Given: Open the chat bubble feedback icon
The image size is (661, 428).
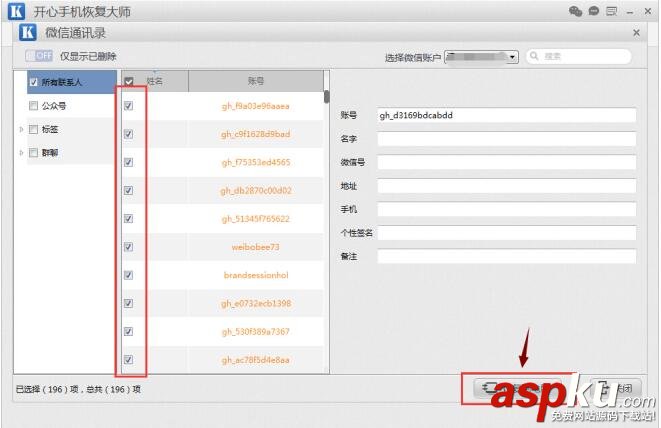Looking at the screenshot, I should pos(594,11).
